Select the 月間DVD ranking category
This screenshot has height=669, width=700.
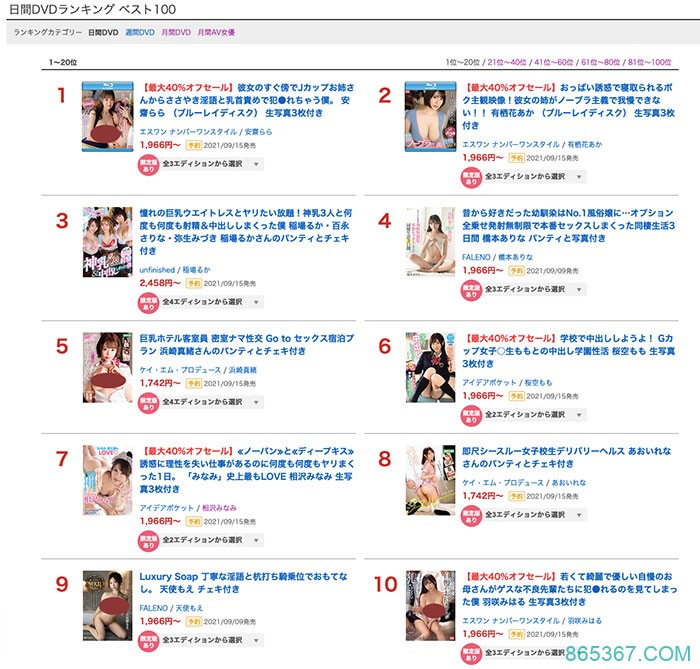pyautogui.click(x=176, y=33)
